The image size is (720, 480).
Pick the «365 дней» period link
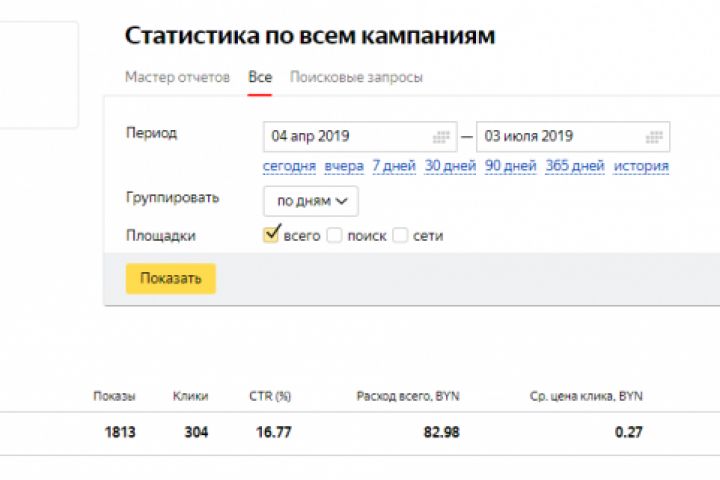click(x=575, y=166)
